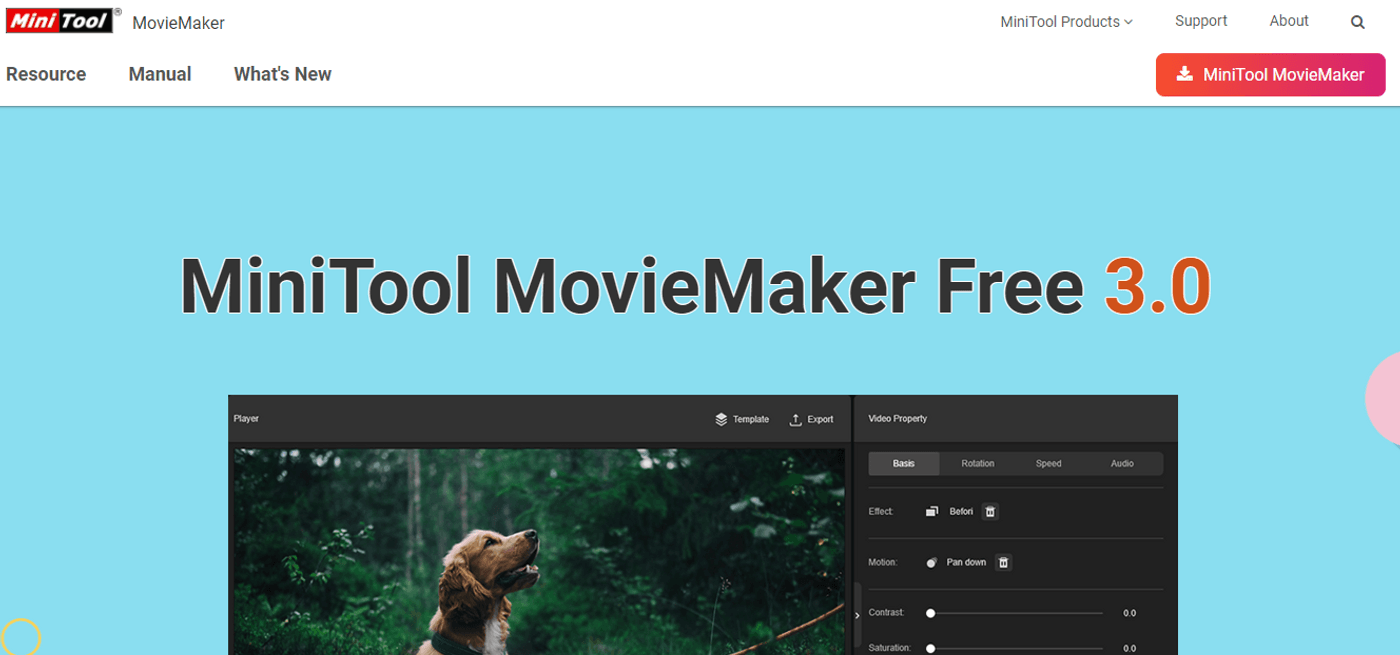
Task: Open the Export function in the Player panel
Action: click(812, 419)
